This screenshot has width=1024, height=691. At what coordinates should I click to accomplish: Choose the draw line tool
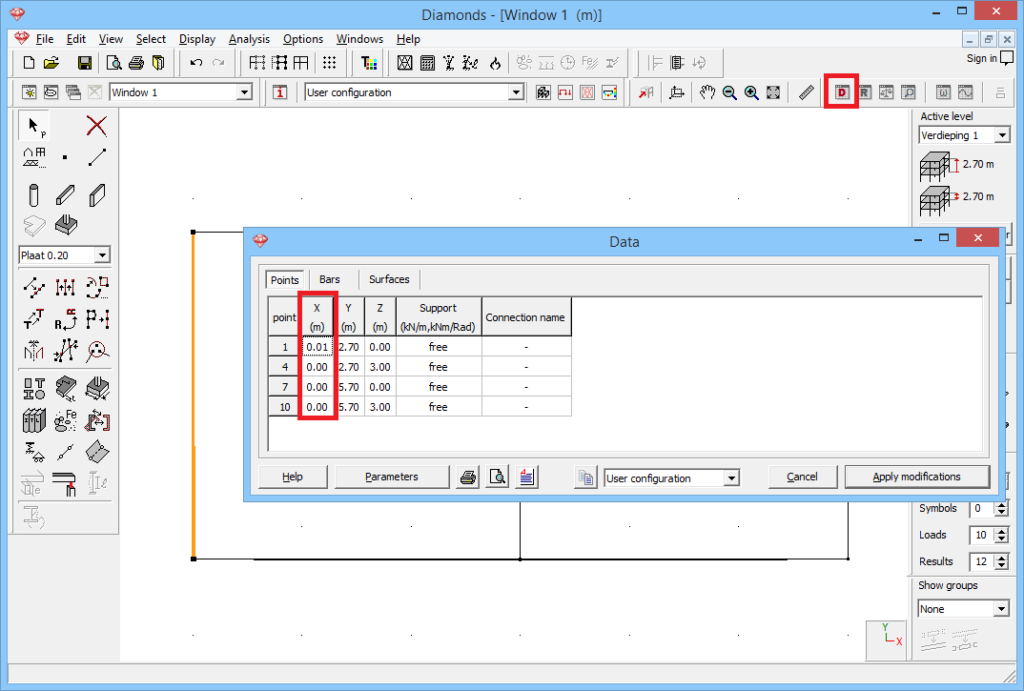97,157
